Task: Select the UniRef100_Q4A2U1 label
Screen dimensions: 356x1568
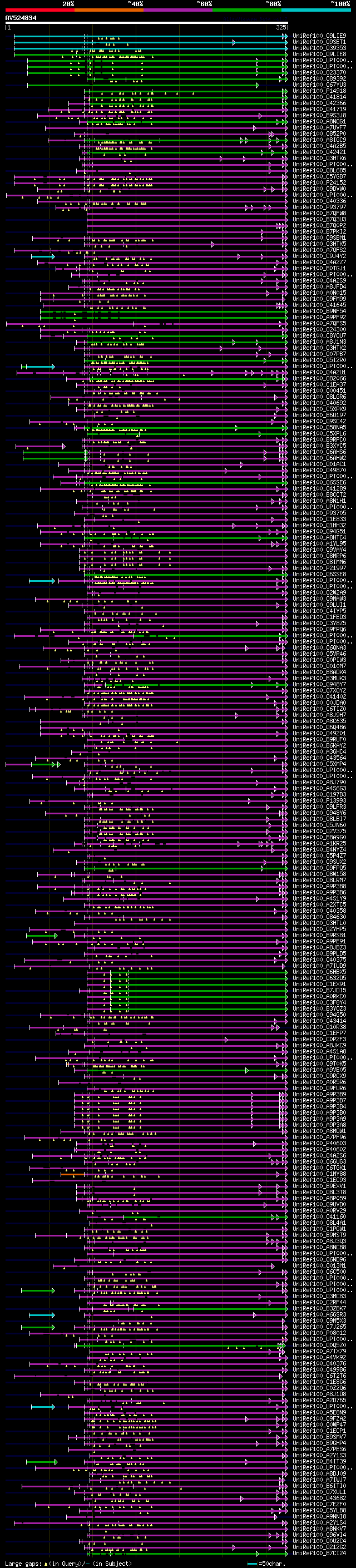Action: [x=319, y=373]
